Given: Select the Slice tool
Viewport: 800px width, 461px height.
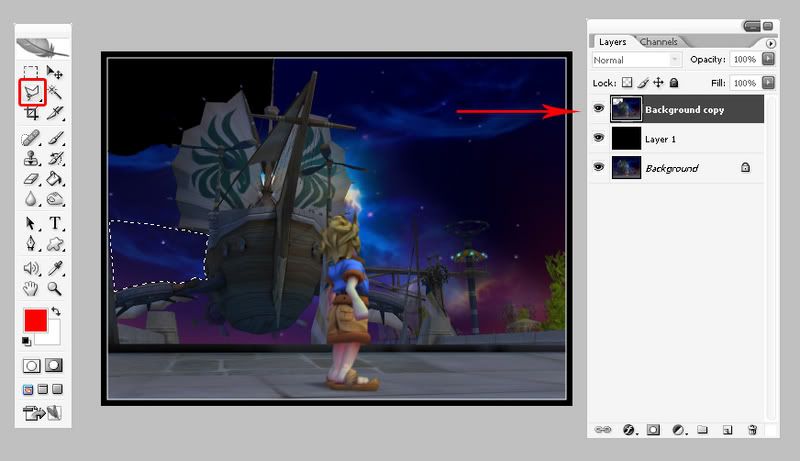Looking at the screenshot, I should [55, 113].
